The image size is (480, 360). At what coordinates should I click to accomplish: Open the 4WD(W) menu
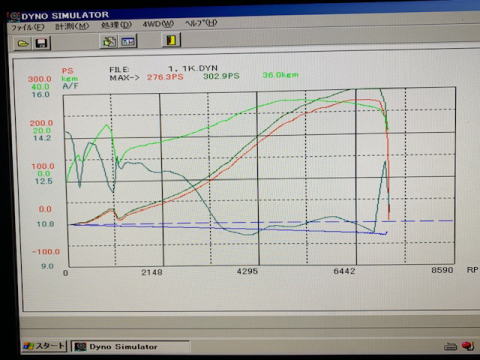(158, 24)
